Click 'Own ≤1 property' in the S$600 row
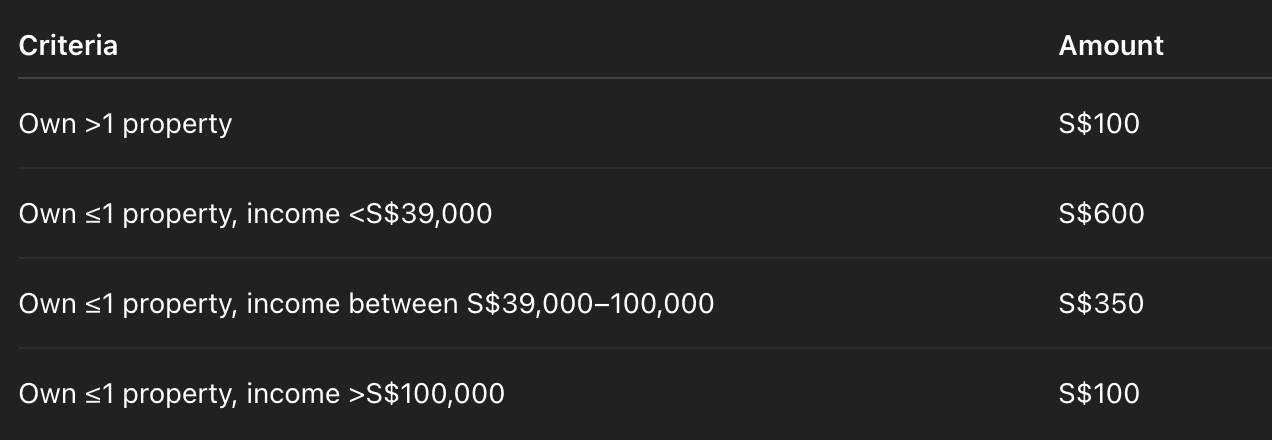 [125, 214]
